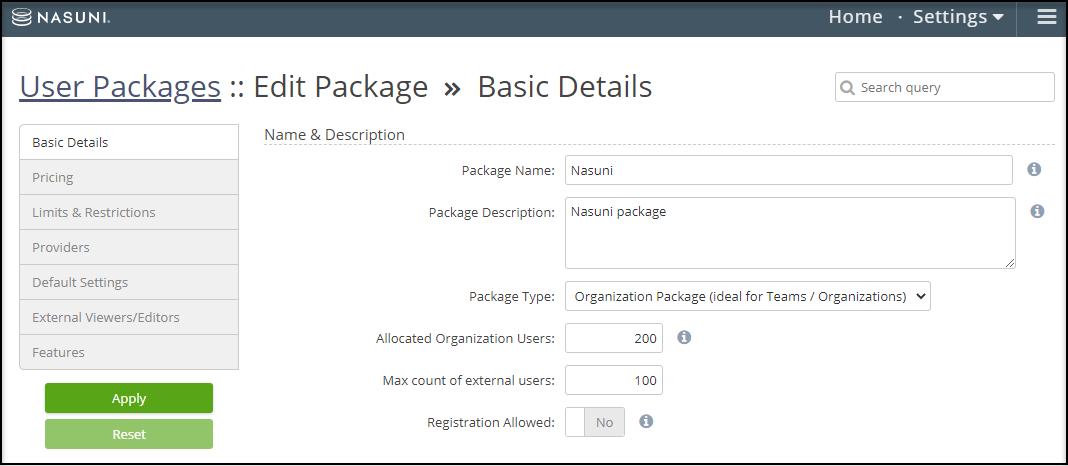Click info icon beside Package Name
Viewport: 1068px width, 466px height.
1034,170
